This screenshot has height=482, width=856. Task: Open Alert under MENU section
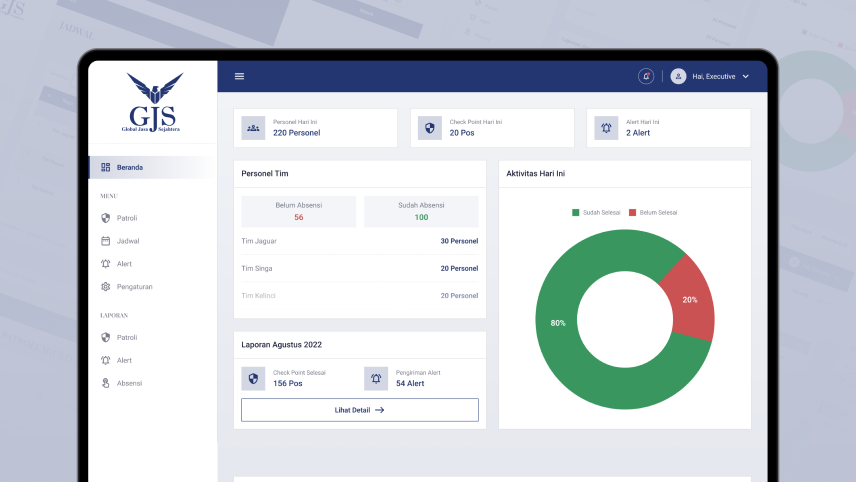click(x=124, y=264)
